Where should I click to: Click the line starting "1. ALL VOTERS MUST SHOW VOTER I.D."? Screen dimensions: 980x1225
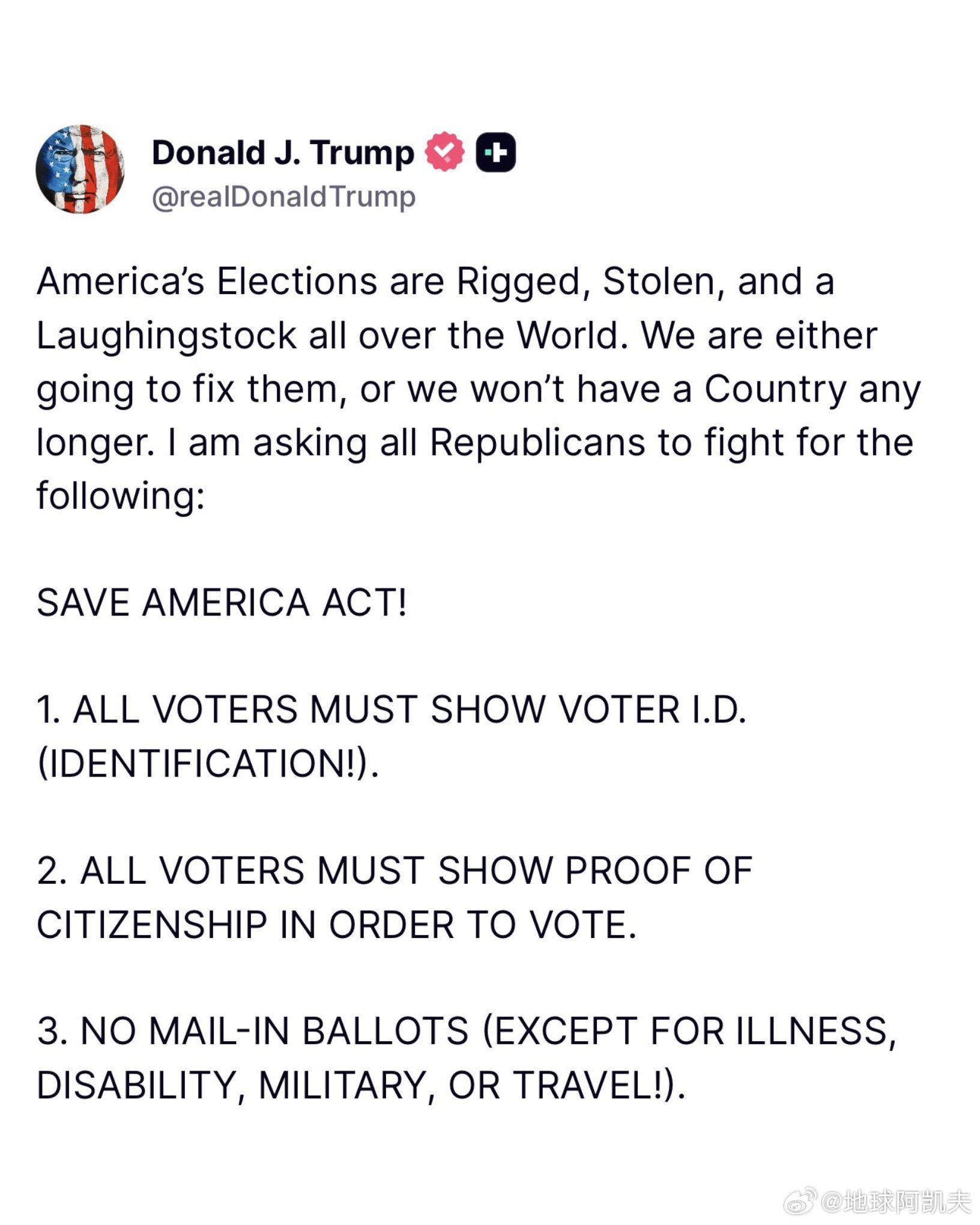click(x=392, y=710)
